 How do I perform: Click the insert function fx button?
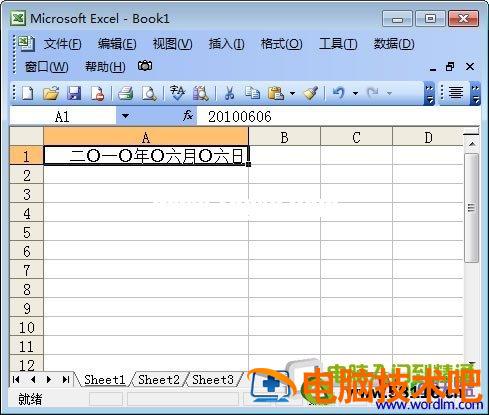pyautogui.click(x=188, y=116)
